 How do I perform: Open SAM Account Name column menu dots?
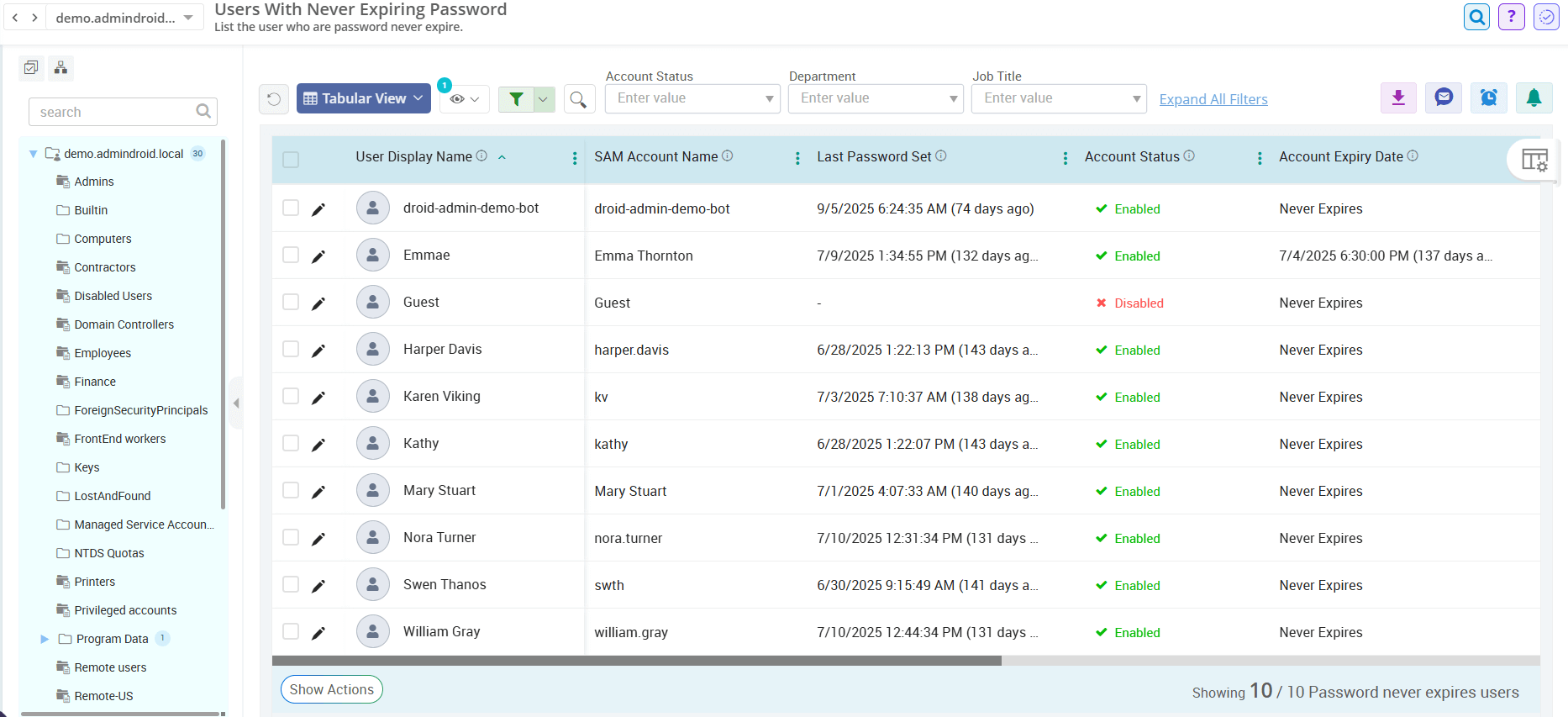click(797, 158)
